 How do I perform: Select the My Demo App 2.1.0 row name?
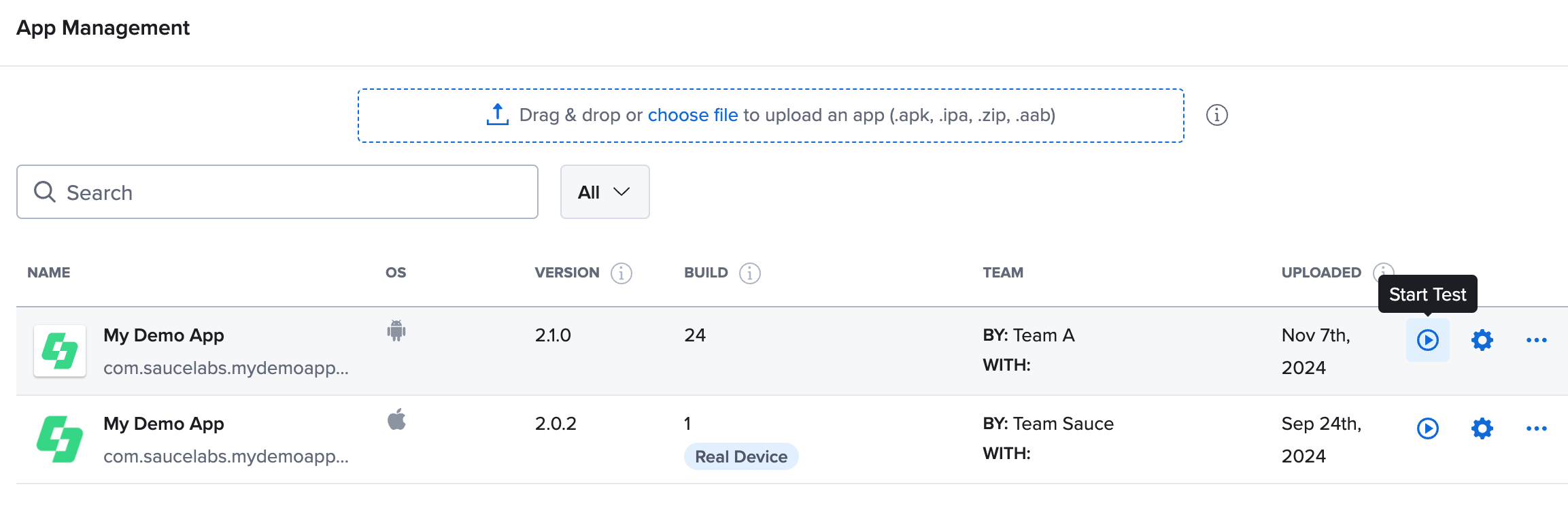coord(163,335)
